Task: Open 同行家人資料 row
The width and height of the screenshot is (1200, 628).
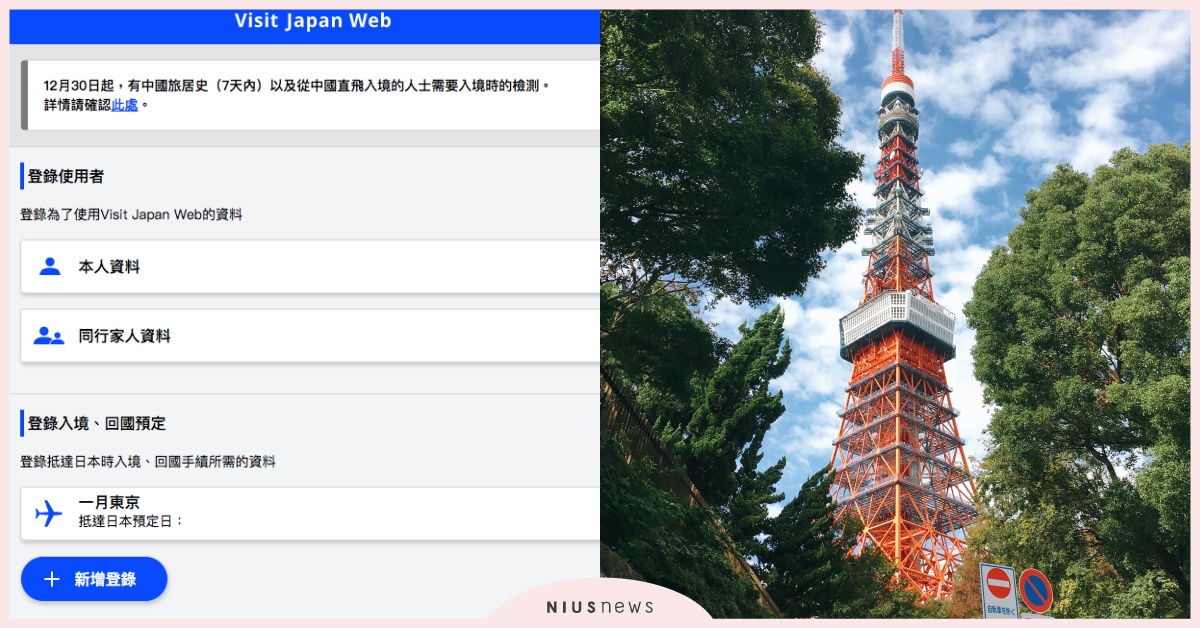Action: coord(310,336)
